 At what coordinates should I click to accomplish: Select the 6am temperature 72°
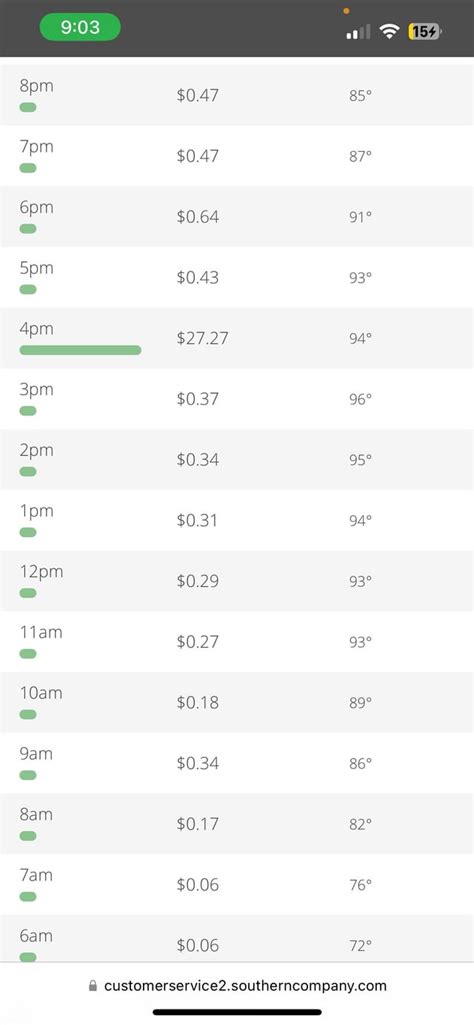pyautogui.click(x=360, y=945)
